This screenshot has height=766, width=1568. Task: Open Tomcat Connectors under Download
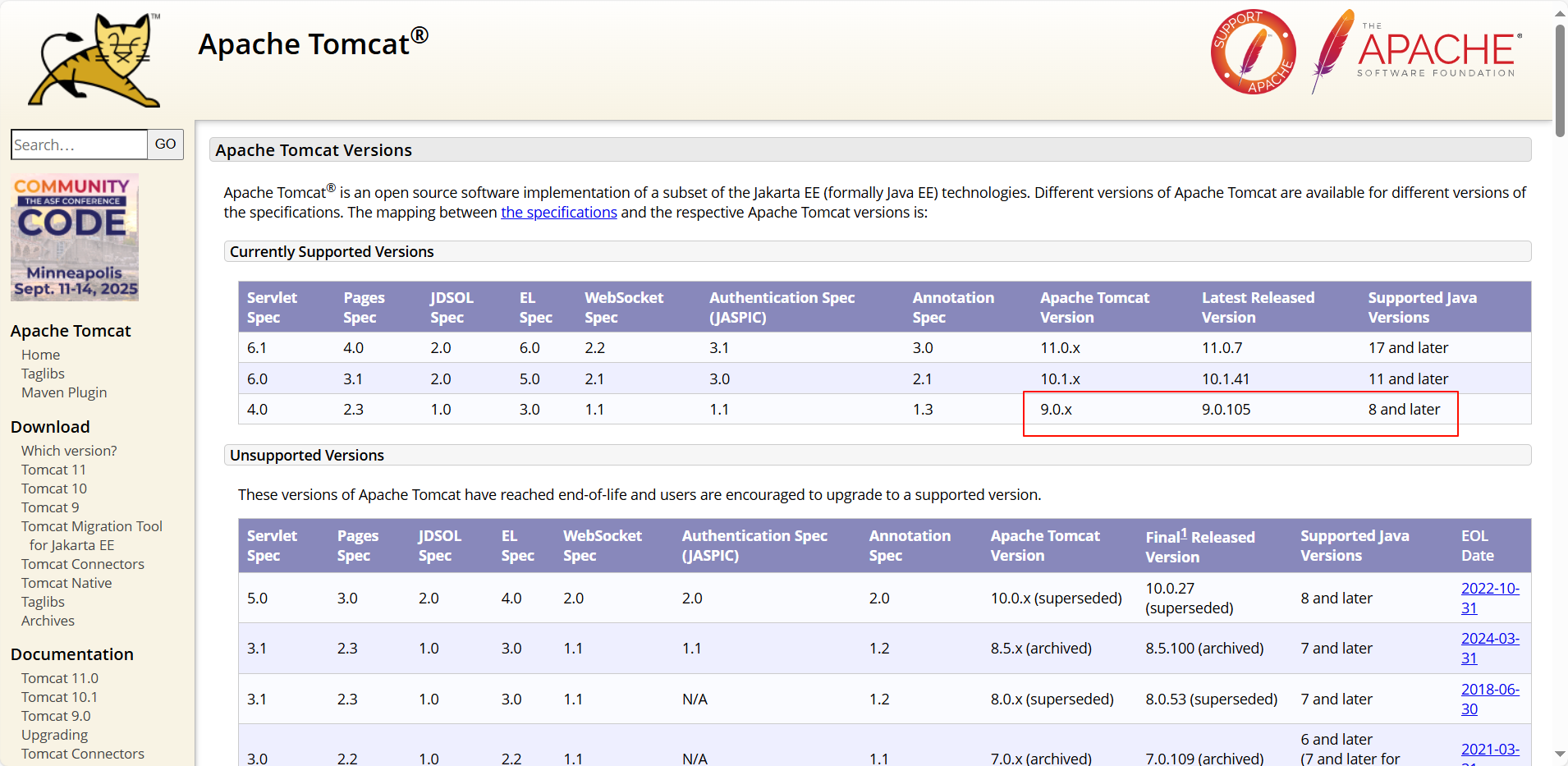pos(83,564)
